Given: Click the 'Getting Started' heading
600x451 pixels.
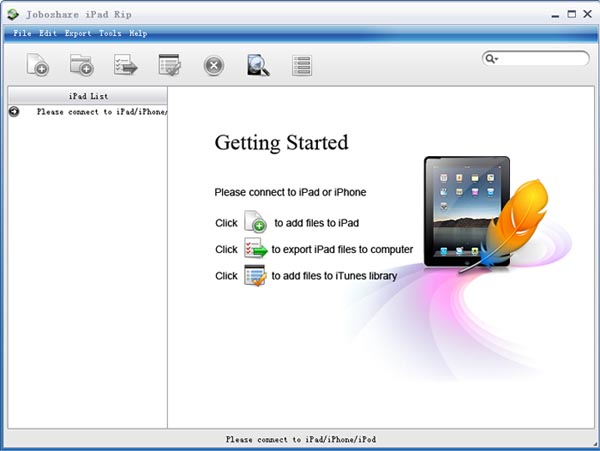Looking at the screenshot, I should point(282,143).
